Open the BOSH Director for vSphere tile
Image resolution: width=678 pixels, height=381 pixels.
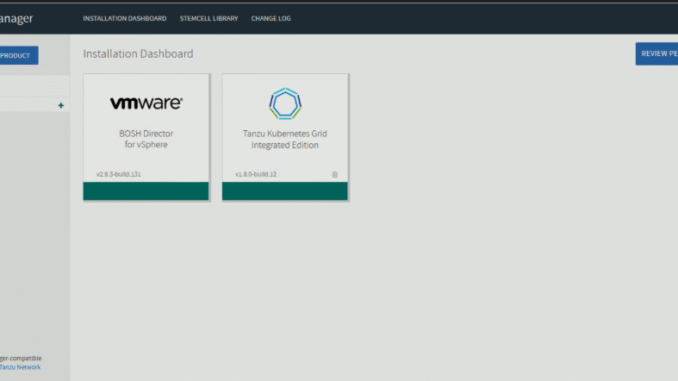146,137
